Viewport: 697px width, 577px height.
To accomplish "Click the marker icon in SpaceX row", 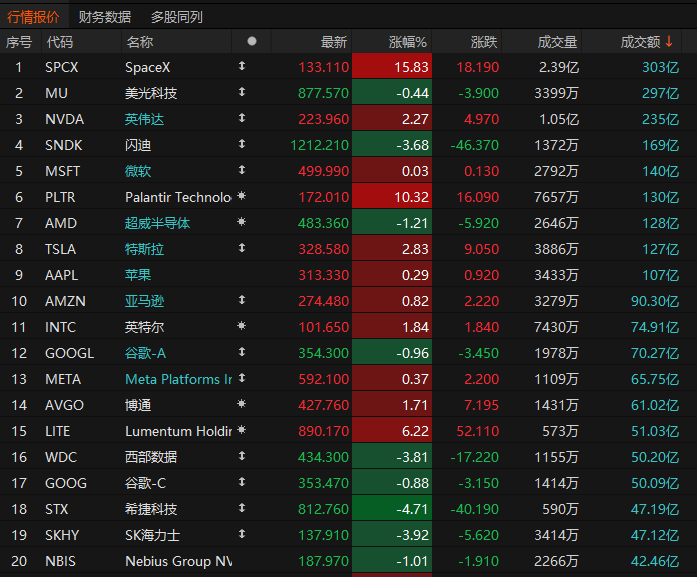I will tap(242, 66).
